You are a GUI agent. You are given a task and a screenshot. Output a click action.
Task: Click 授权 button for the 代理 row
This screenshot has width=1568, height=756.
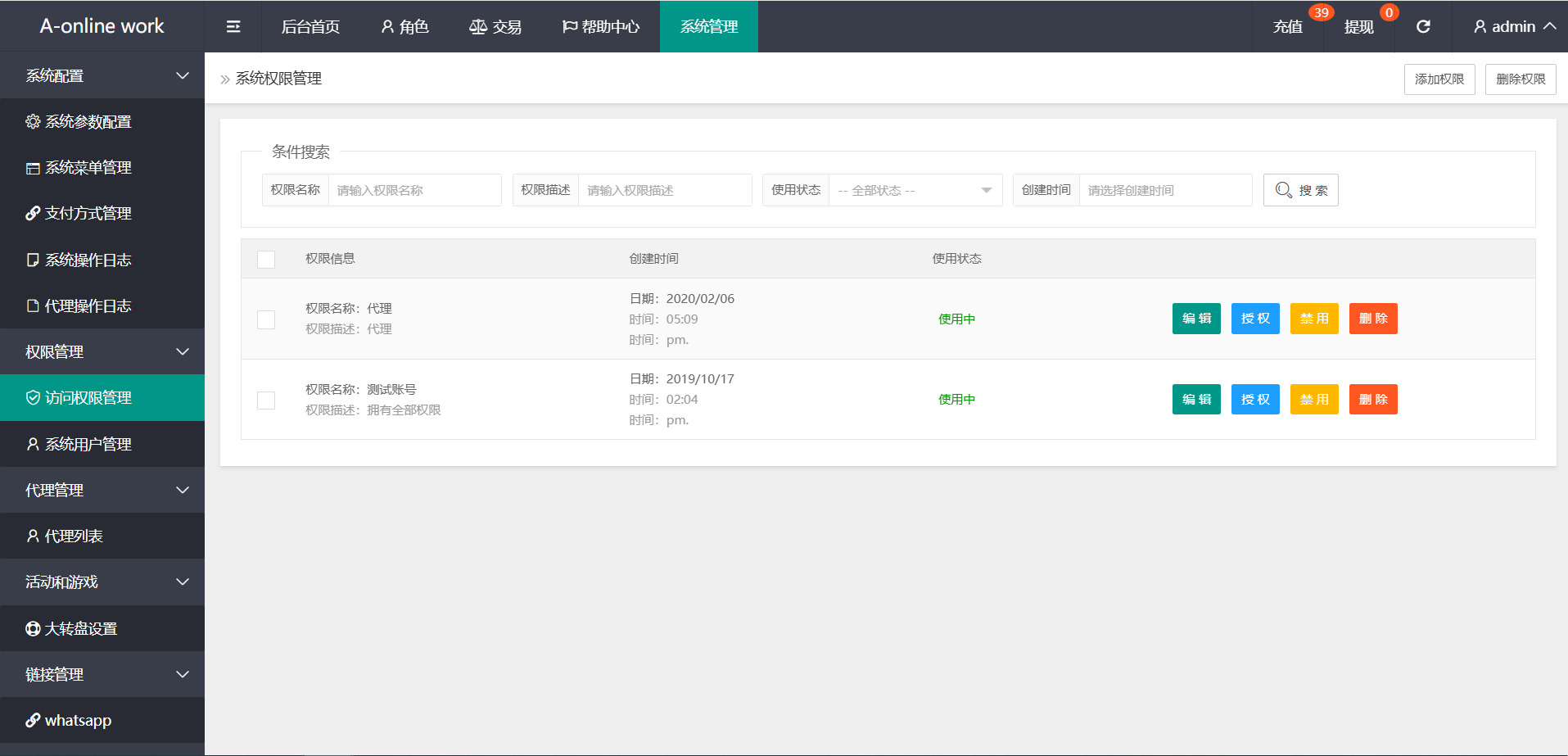(x=1254, y=319)
